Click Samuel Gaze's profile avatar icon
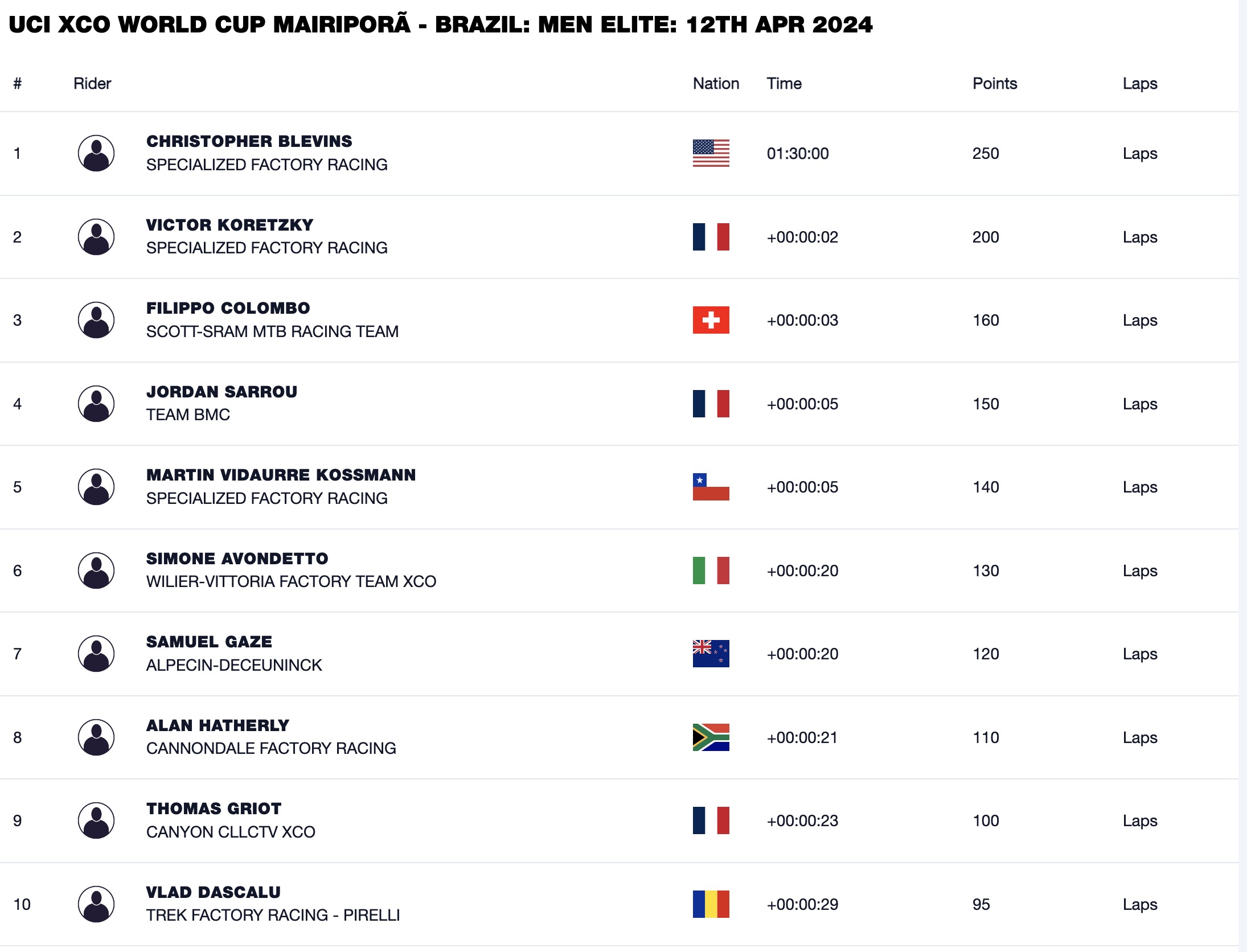Viewport: 1247px width, 952px height. click(96, 654)
